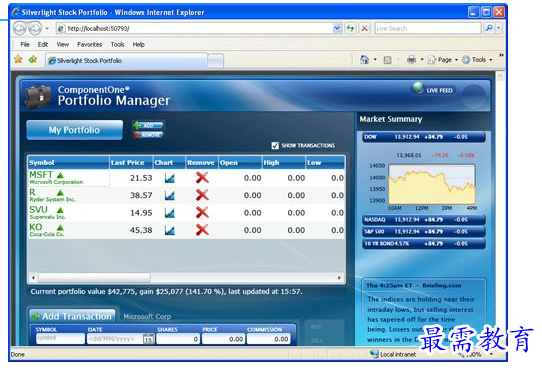Click the blank New Tab button
The width and height of the screenshot is (542, 371).
tap(216, 61)
